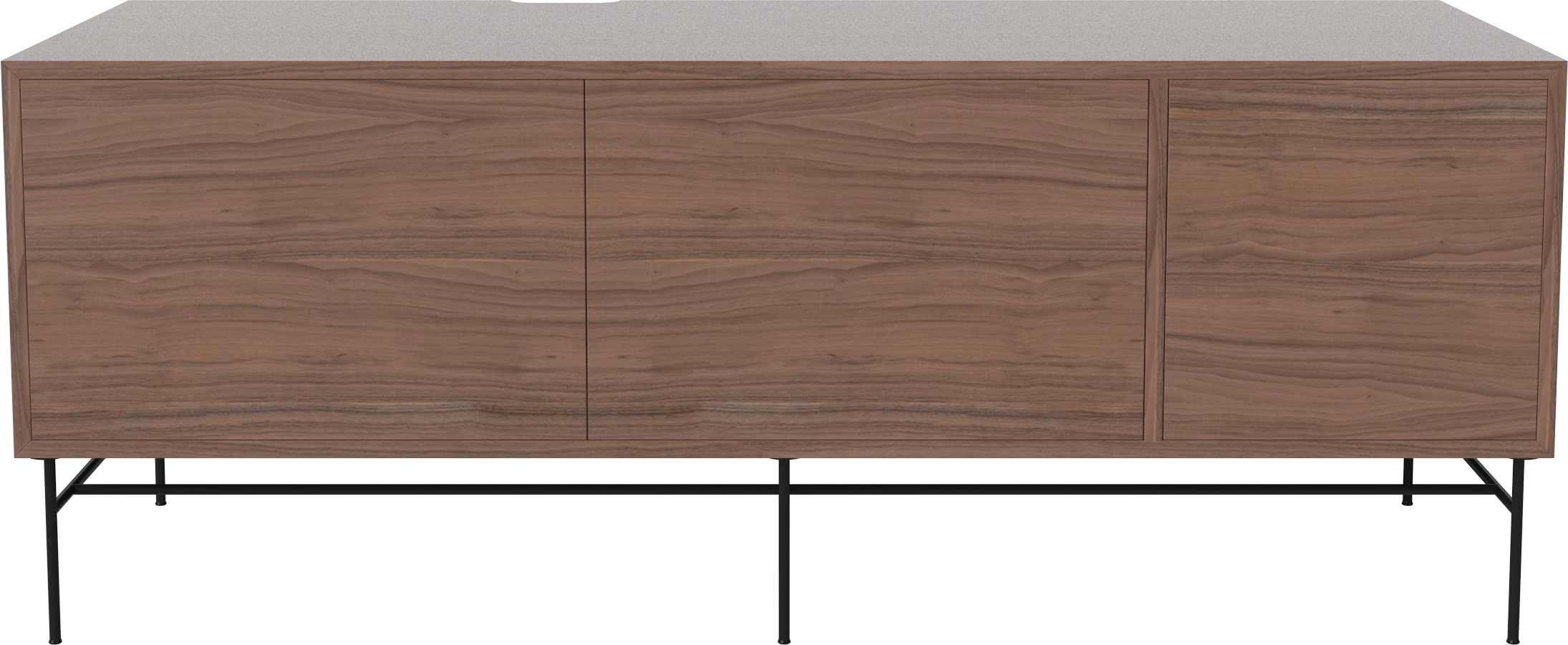Click the rear right short leg
The width and height of the screenshot is (1568, 645).
click(1407, 481)
